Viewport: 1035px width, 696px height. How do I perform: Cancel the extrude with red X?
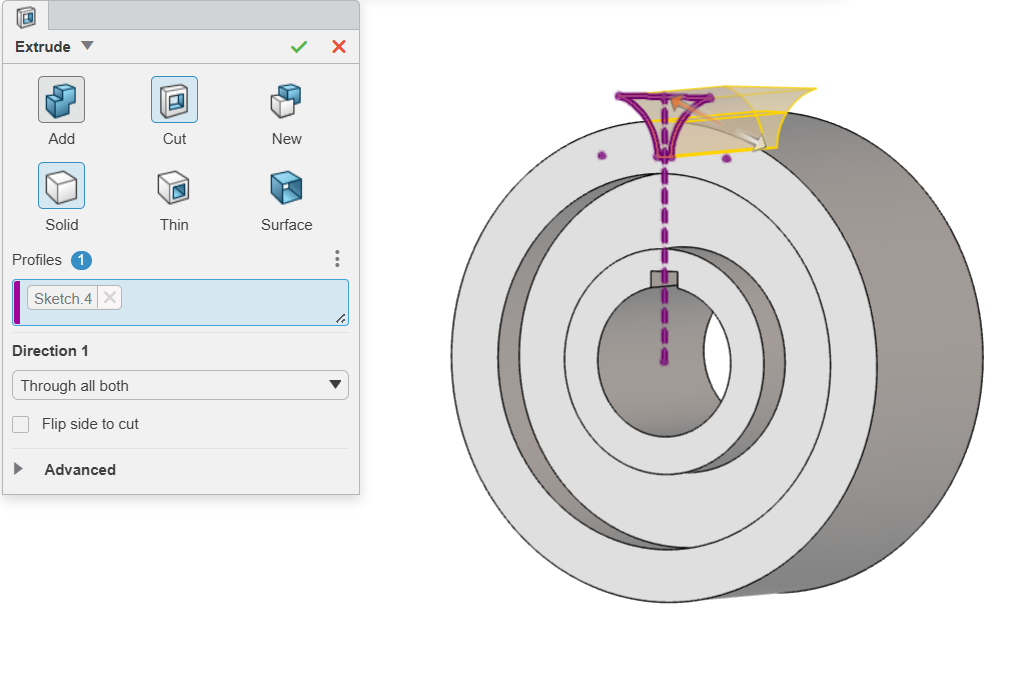(x=339, y=47)
